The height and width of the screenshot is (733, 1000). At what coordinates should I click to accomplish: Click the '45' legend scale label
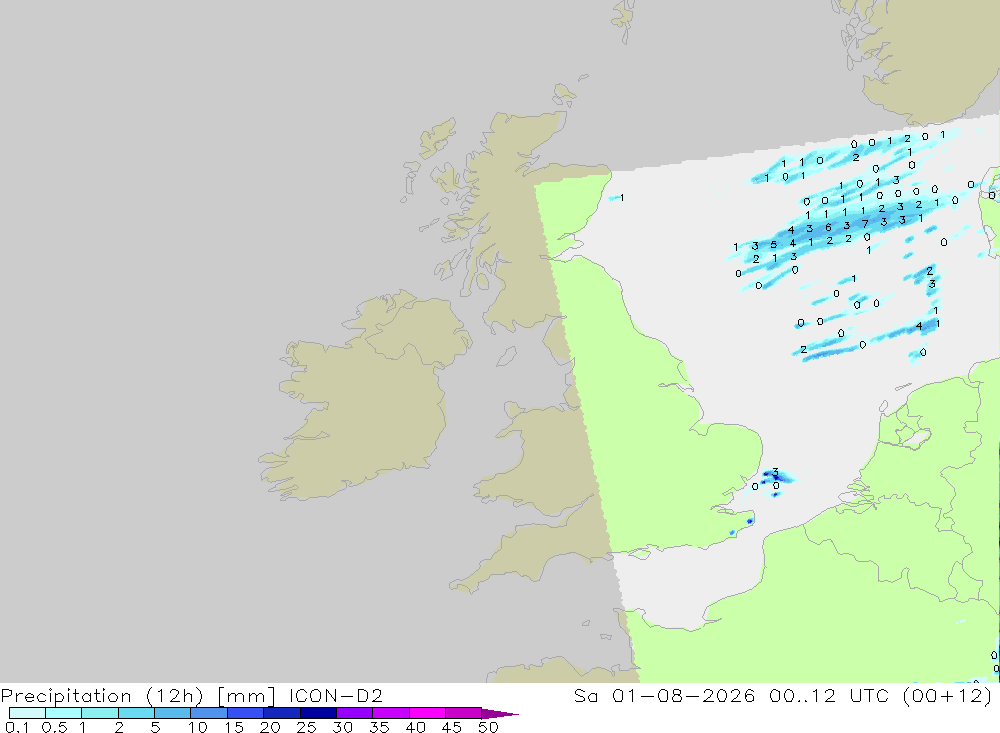[452, 727]
